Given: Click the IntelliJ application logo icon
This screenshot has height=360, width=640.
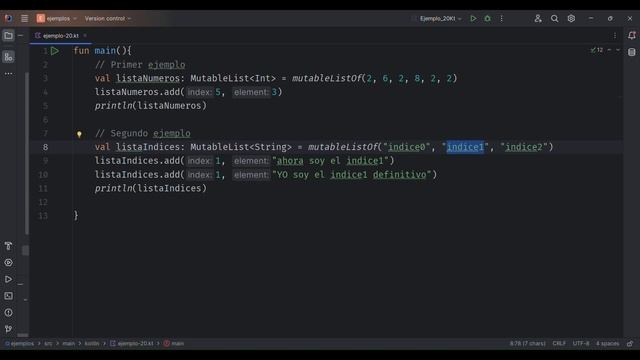Looking at the screenshot, I should click(8, 18).
